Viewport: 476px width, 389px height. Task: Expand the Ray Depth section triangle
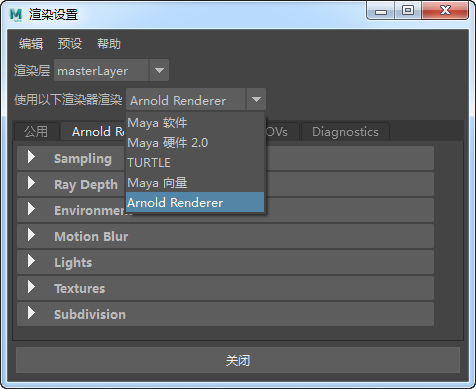(x=31, y=183)
